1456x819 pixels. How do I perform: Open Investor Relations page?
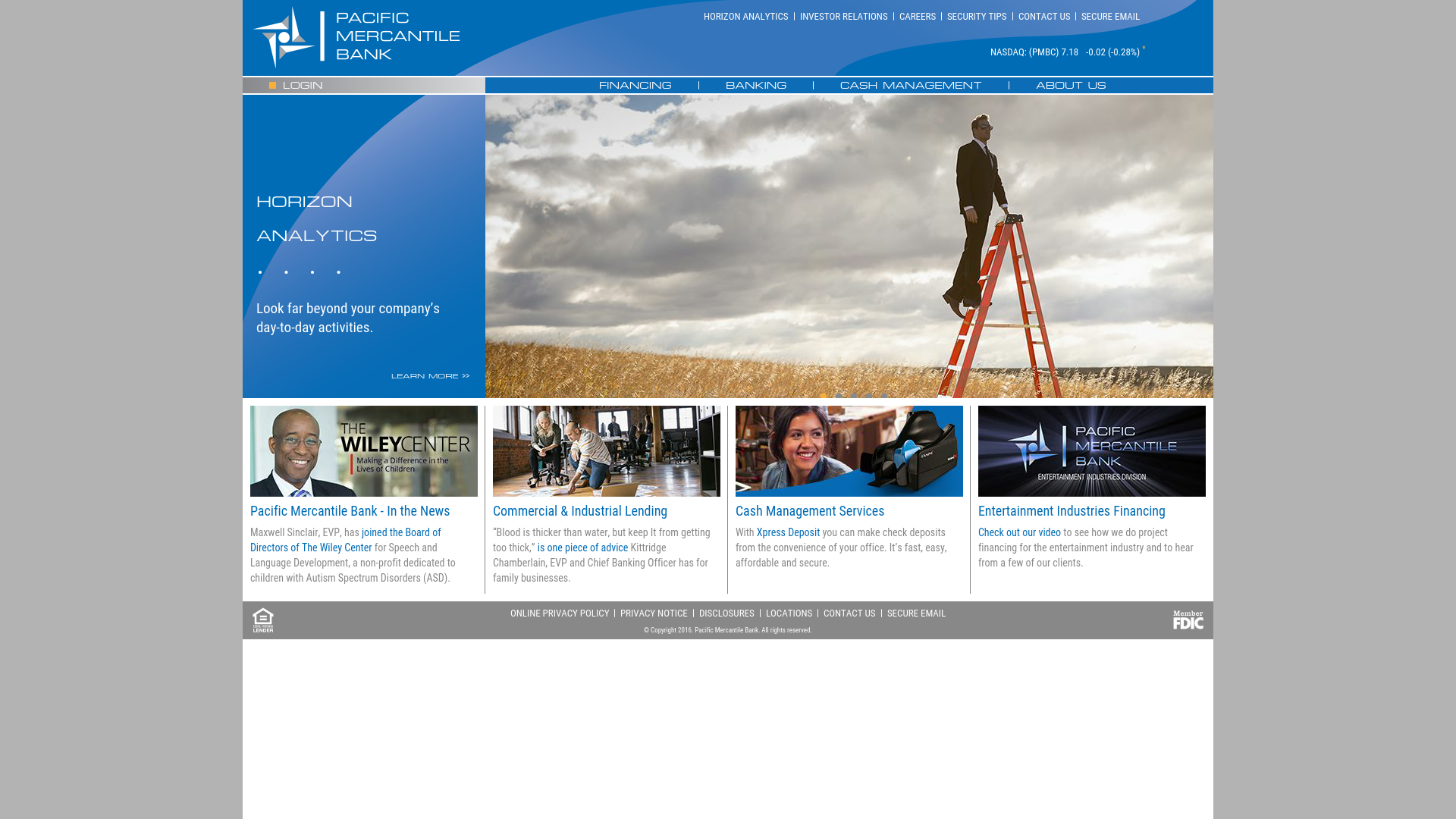click(x=843, y=17)
